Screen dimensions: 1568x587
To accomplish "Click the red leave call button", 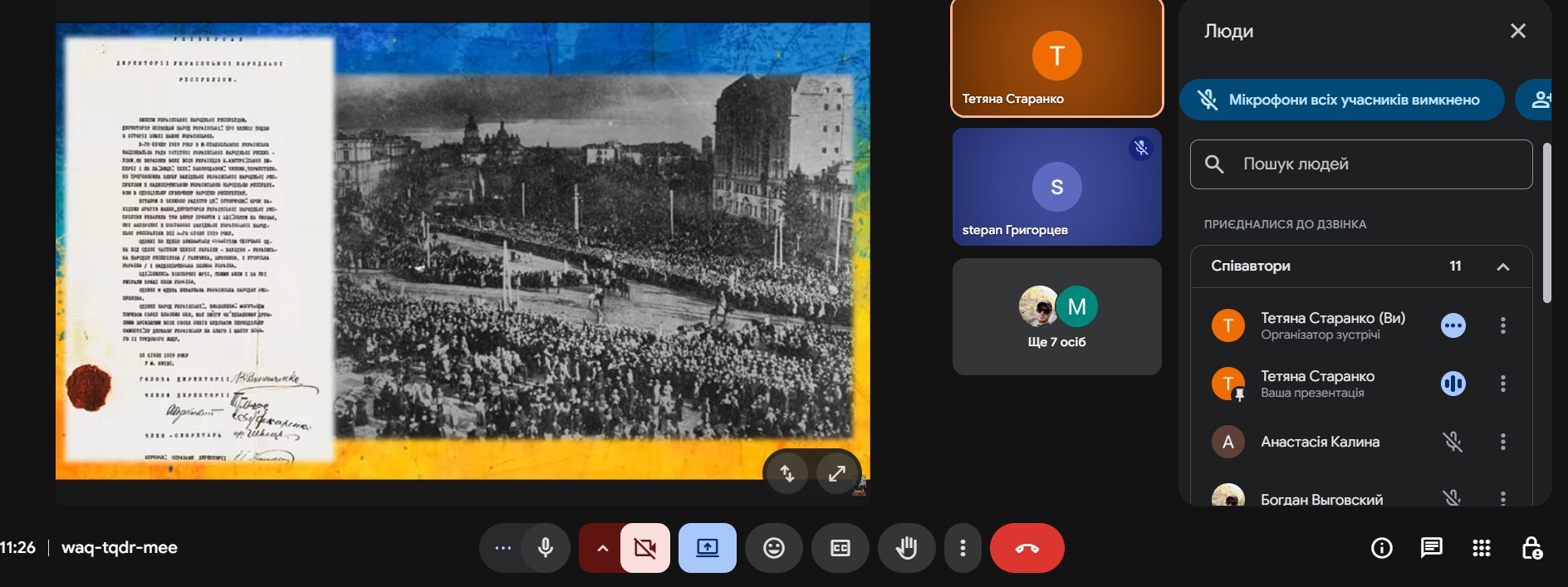I will click(1027, 548).
